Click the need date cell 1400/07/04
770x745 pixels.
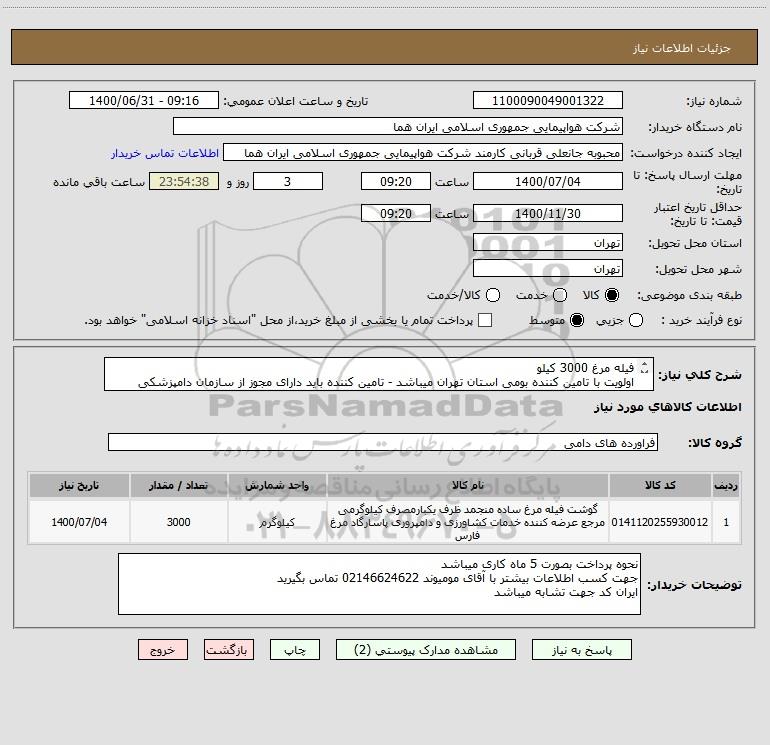[79, 522]
